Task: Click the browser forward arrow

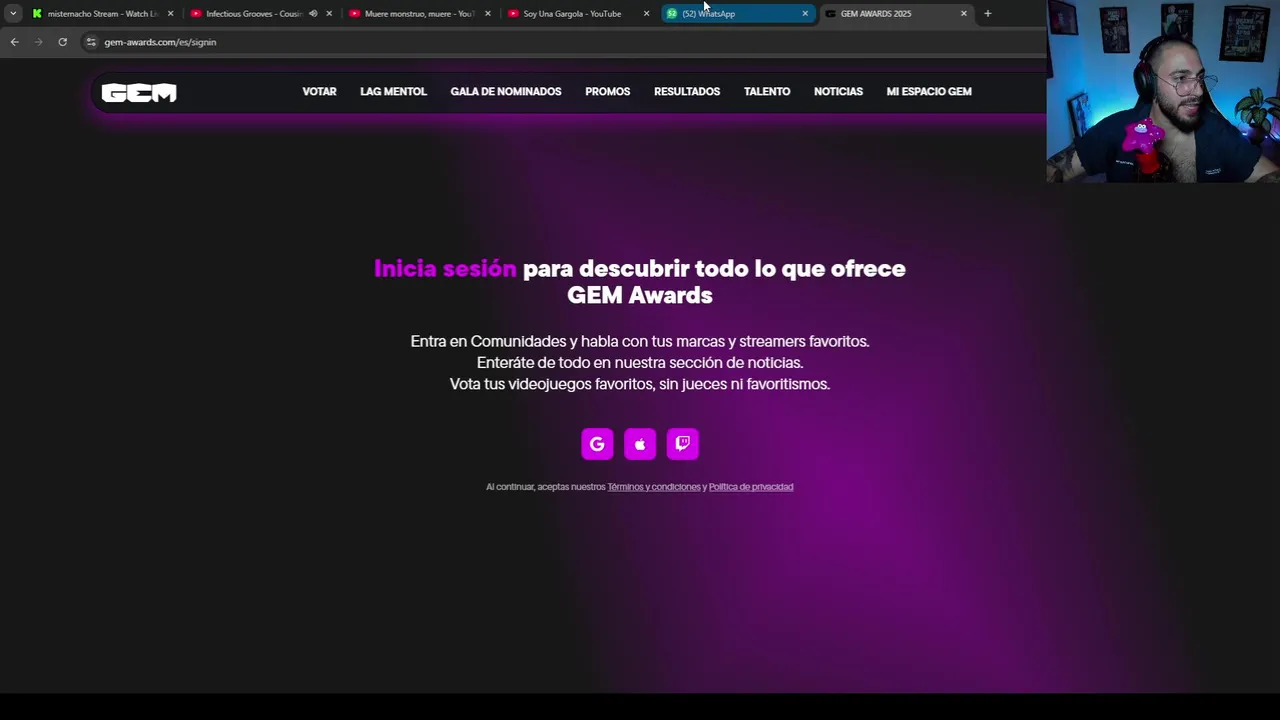Action: coord(38,42)
